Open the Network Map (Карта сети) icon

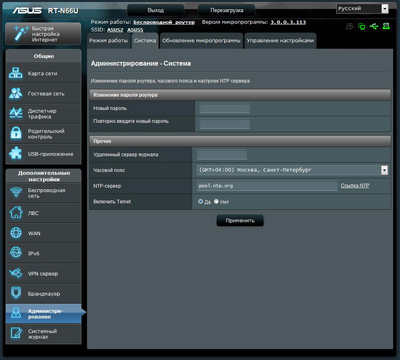point(16,73)
